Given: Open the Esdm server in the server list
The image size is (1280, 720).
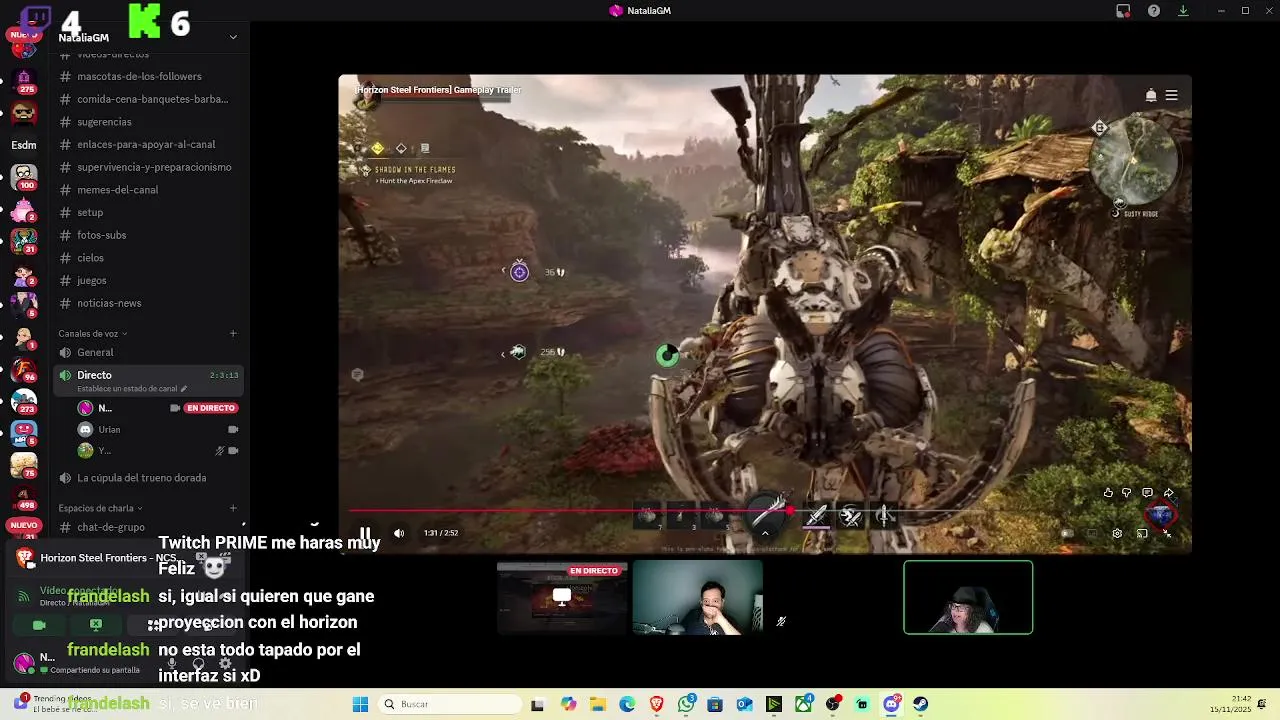Looking at the screenshot, I should point(24,145).
